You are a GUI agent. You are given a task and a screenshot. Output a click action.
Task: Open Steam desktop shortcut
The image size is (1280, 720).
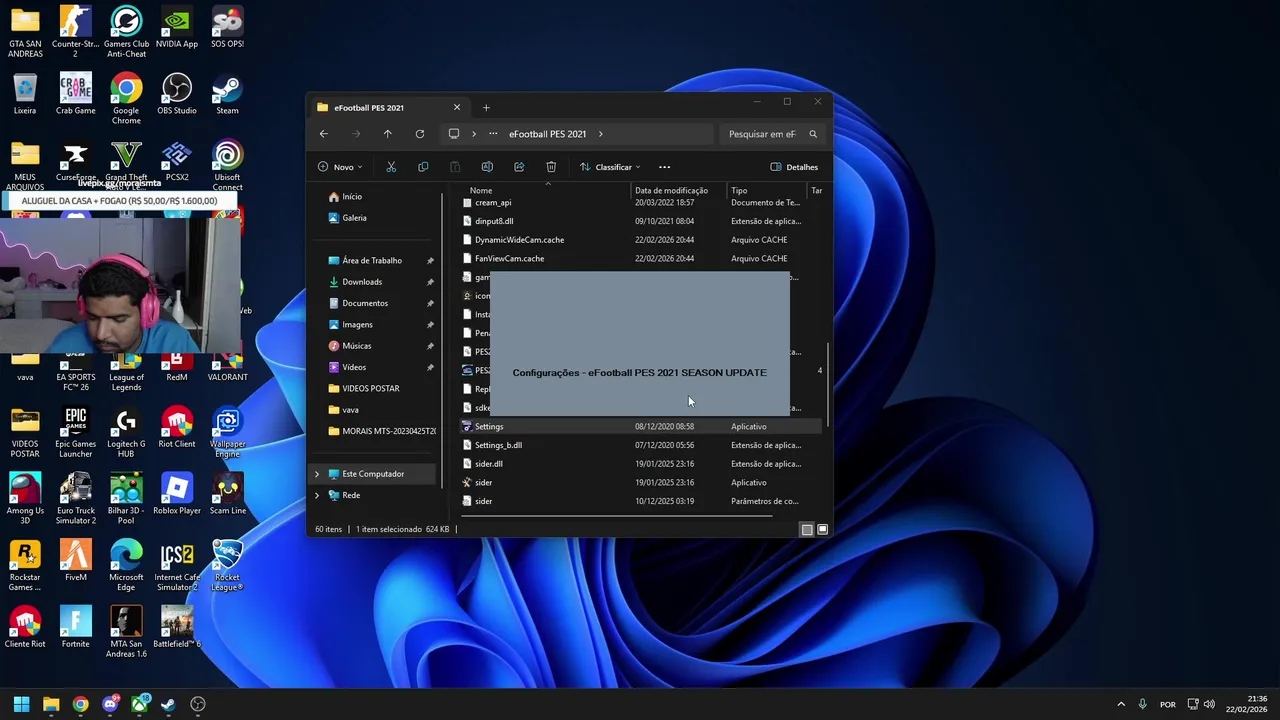(227, 94)
